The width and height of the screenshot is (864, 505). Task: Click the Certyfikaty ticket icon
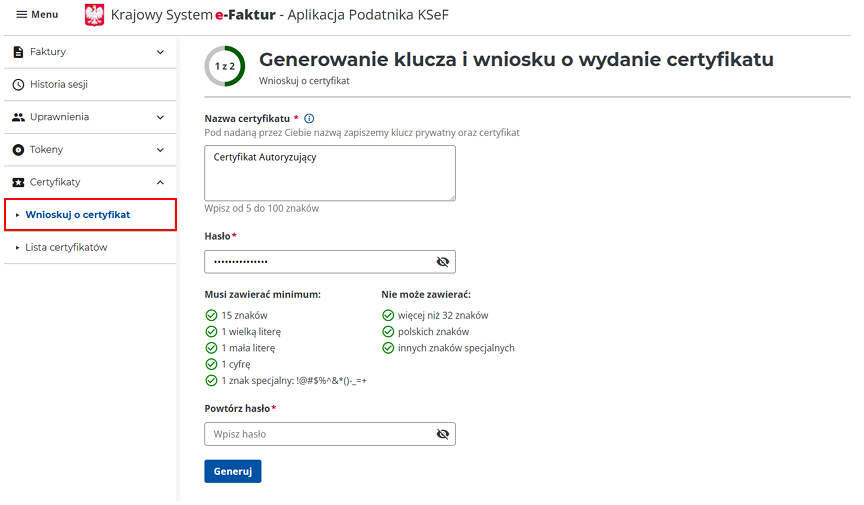[18, 182]
